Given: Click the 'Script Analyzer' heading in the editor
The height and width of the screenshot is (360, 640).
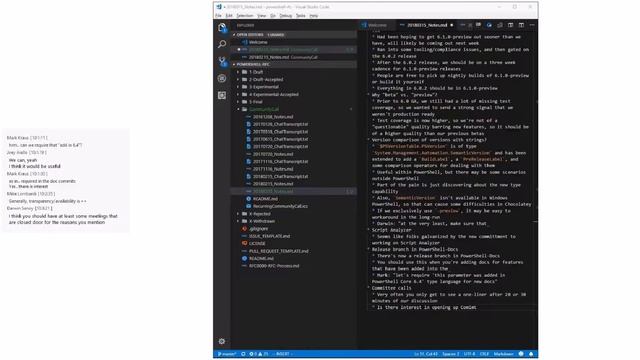Looking at the screenshot, I should coord(391,230).
